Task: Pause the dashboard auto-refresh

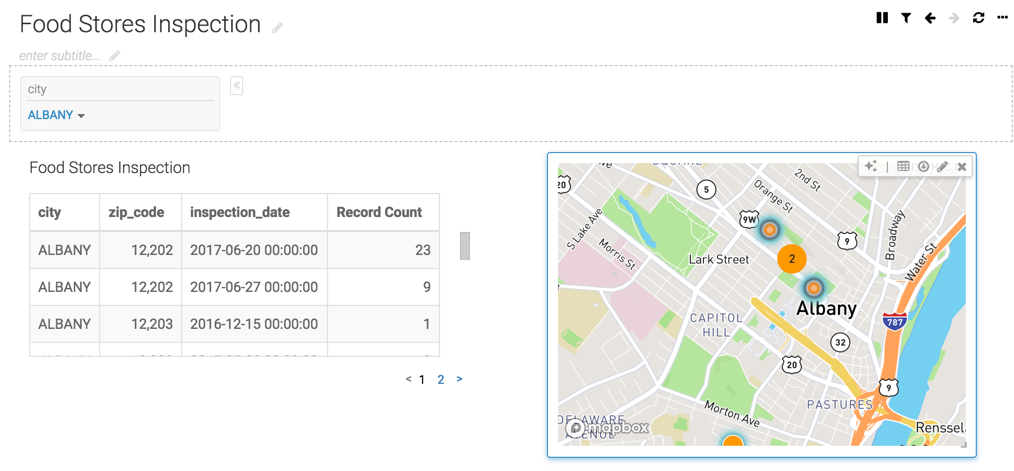Action: 882,18
